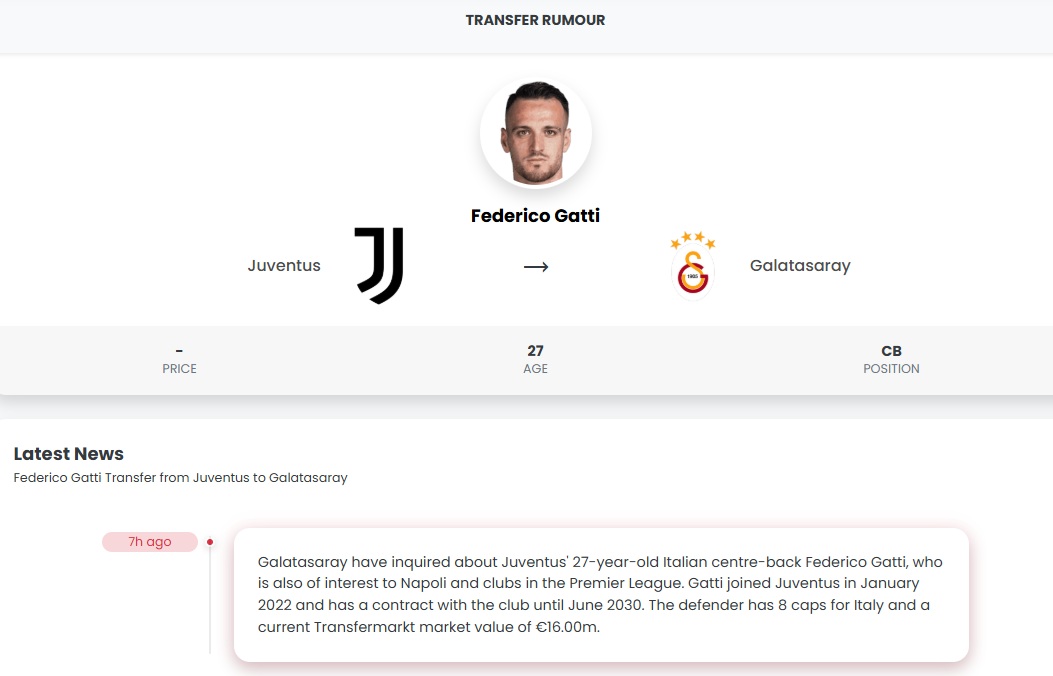1053x676 pixels.
Task: Click the PRICE label
Action: point(180,369)
